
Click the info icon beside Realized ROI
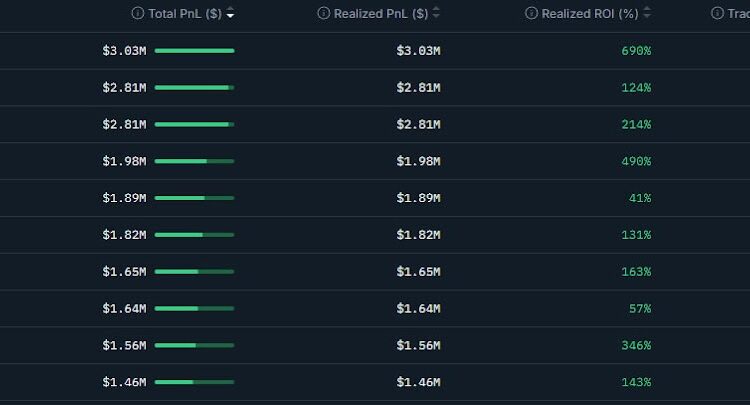tap(531, 13)
